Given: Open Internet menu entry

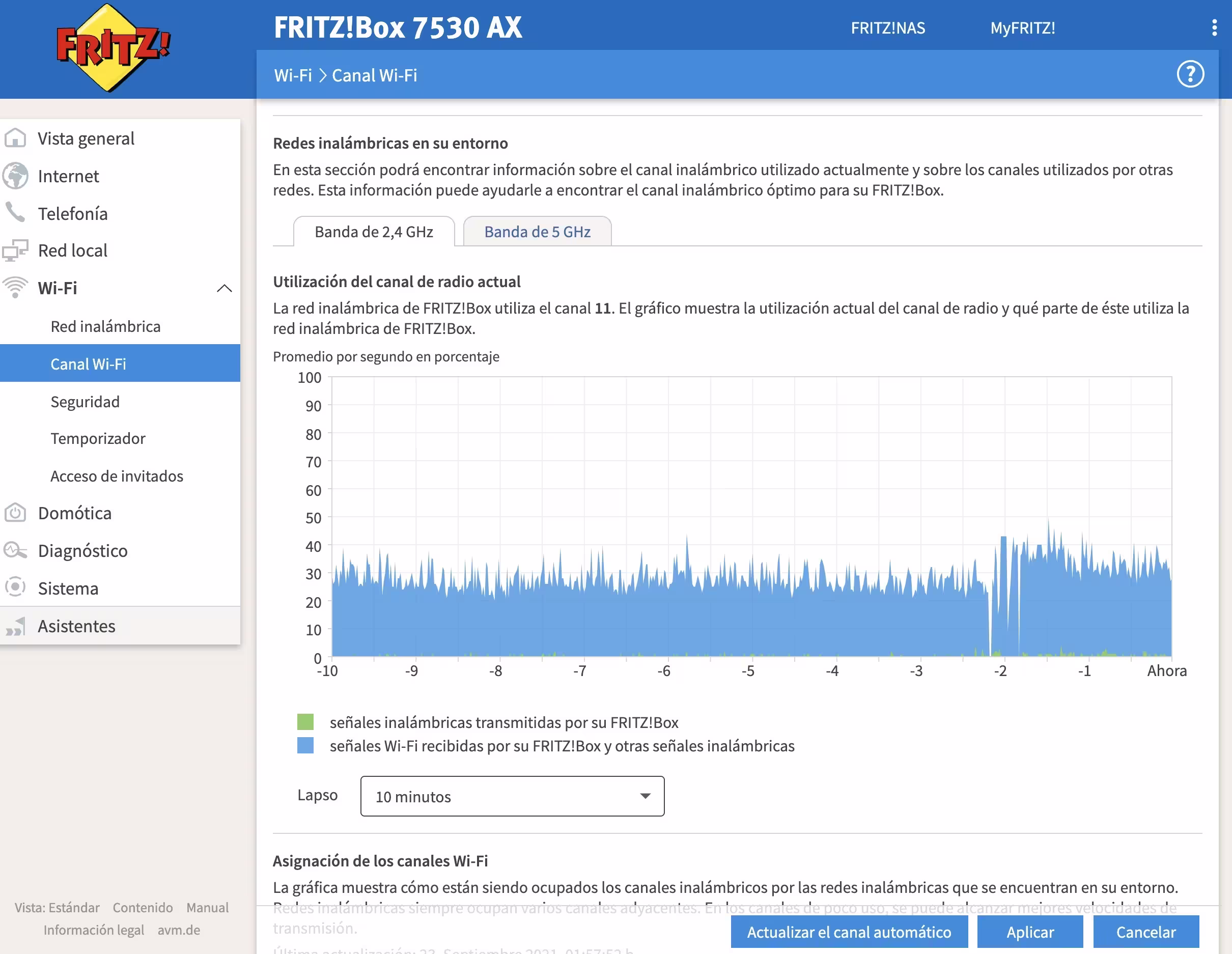Looking at the screenshot, I should pos(120,176).
